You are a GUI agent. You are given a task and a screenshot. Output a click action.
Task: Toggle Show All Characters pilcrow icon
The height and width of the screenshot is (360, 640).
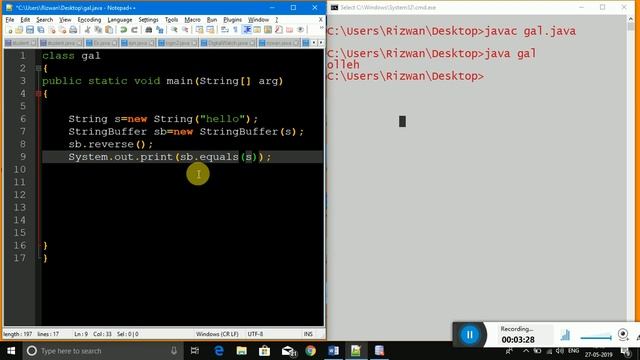(x=236, y=30)
